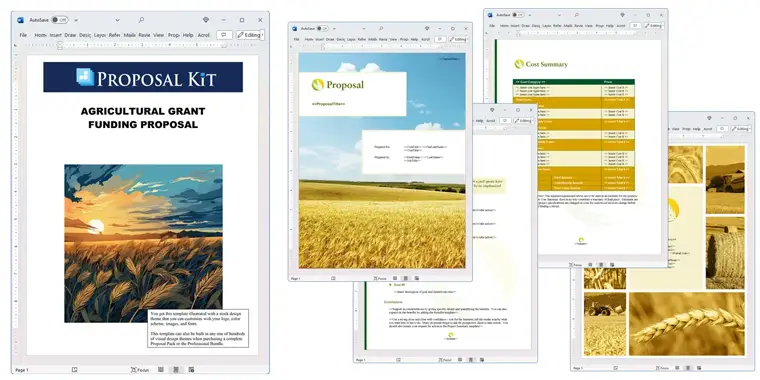Click the ruler tab selector in Agricultural Grant window

16,45
